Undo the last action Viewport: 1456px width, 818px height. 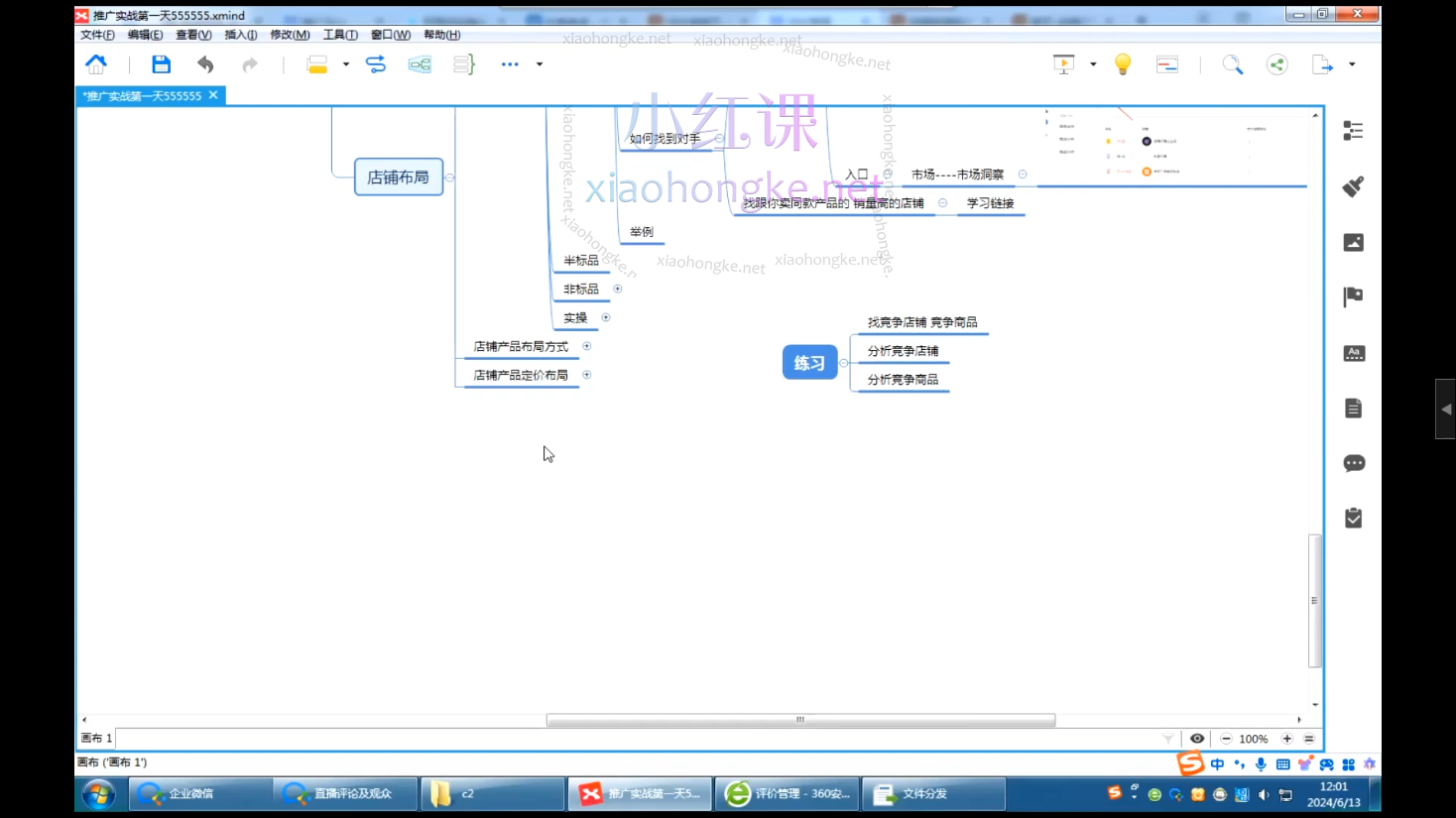coord(205,64)
